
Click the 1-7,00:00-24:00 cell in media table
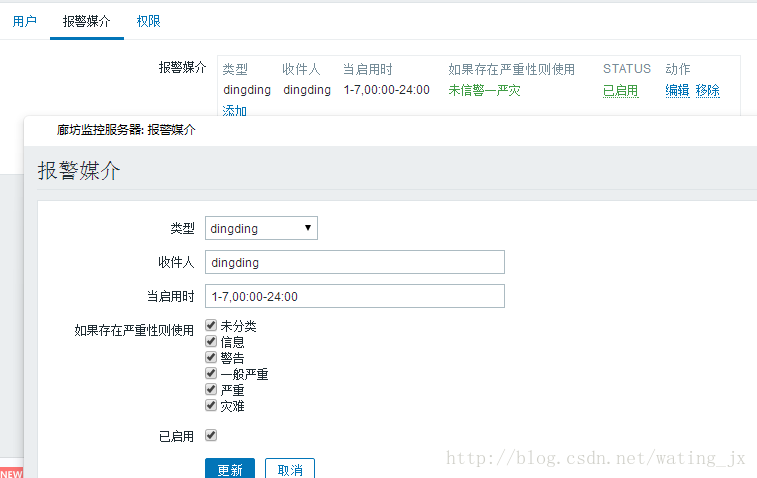click(387, 90)
